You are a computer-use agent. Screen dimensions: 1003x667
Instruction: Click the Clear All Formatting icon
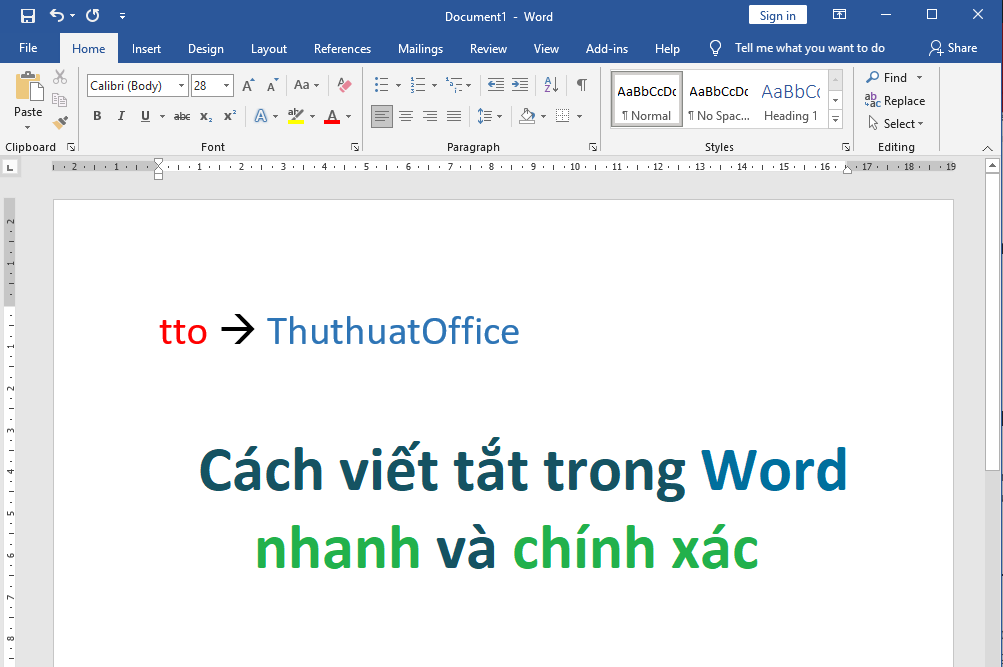(345, 86)
